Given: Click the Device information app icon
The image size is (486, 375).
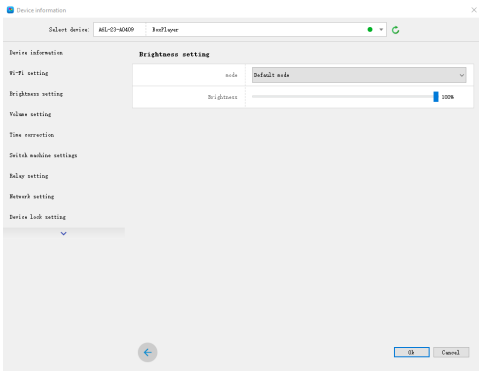Looking at the screenshot, I should click(x=10, y=10).
